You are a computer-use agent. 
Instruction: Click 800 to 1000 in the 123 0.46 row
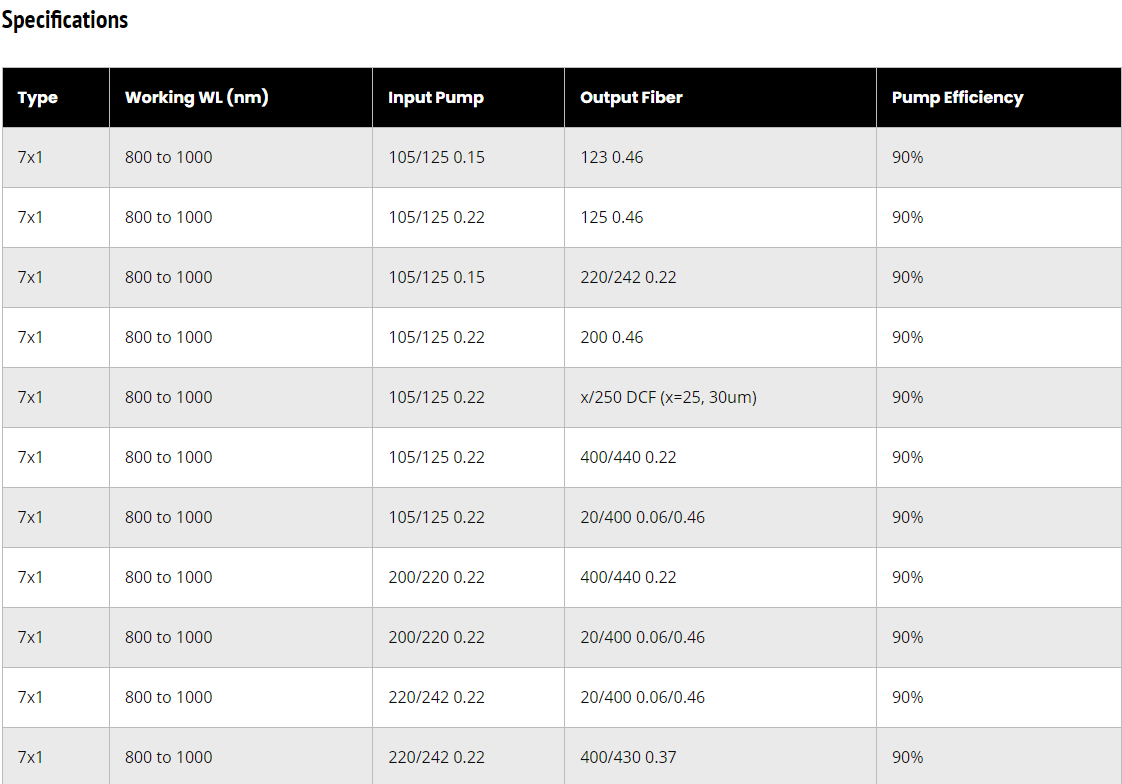[168, 157]
